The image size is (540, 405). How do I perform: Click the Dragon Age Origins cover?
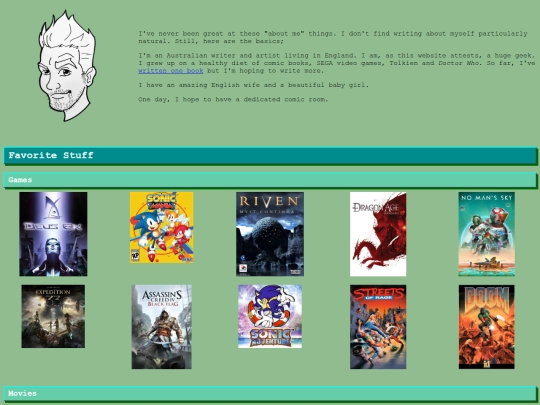tap(378, 234)
